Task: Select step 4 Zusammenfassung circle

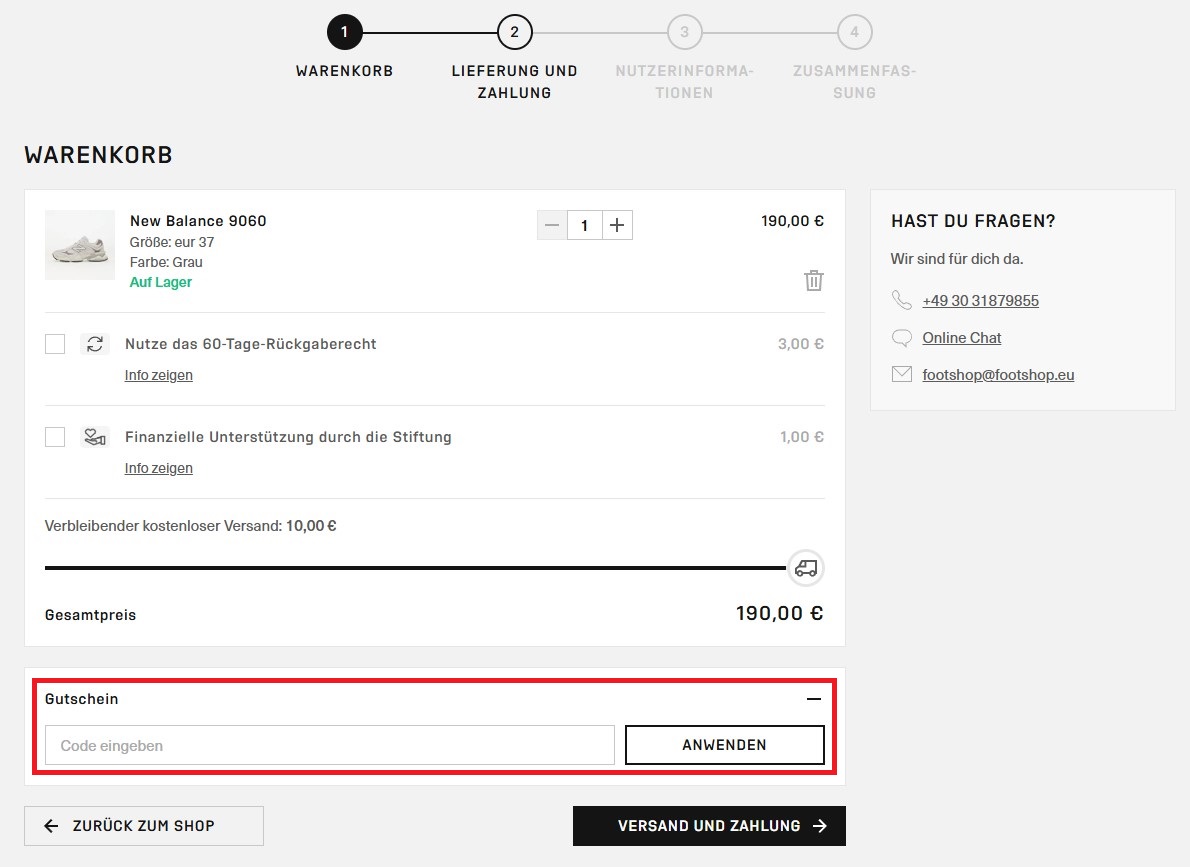Action: (x=855, y=33)
